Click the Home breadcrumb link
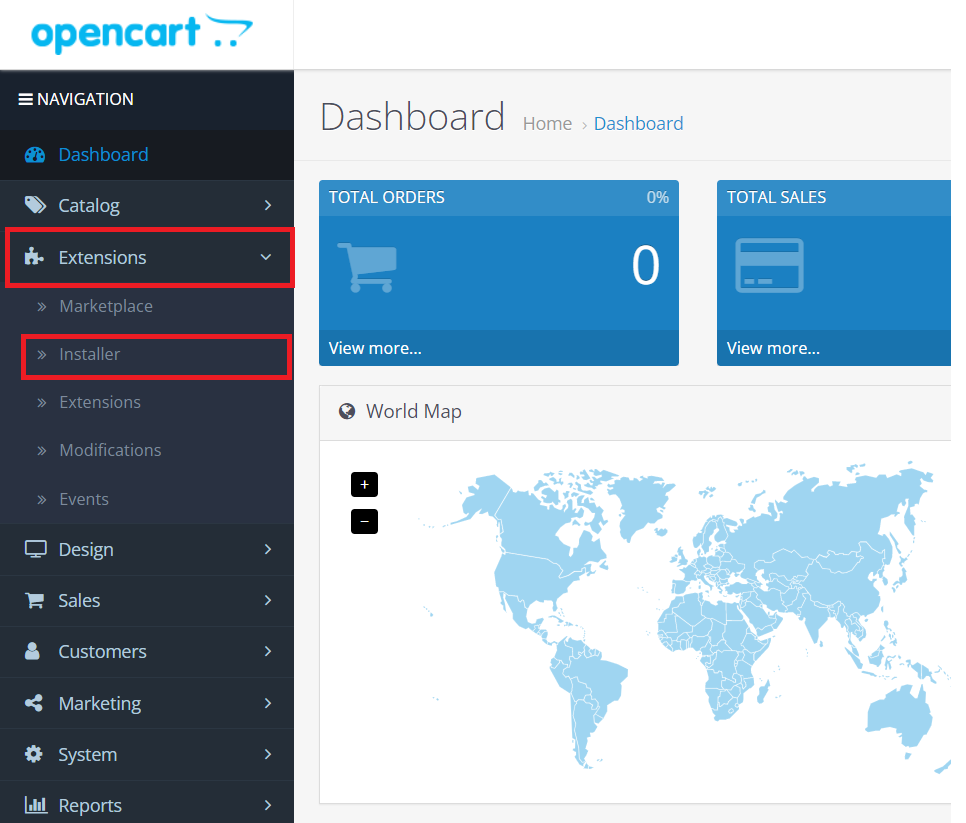 pyautogui.click(x=547, y=124)
